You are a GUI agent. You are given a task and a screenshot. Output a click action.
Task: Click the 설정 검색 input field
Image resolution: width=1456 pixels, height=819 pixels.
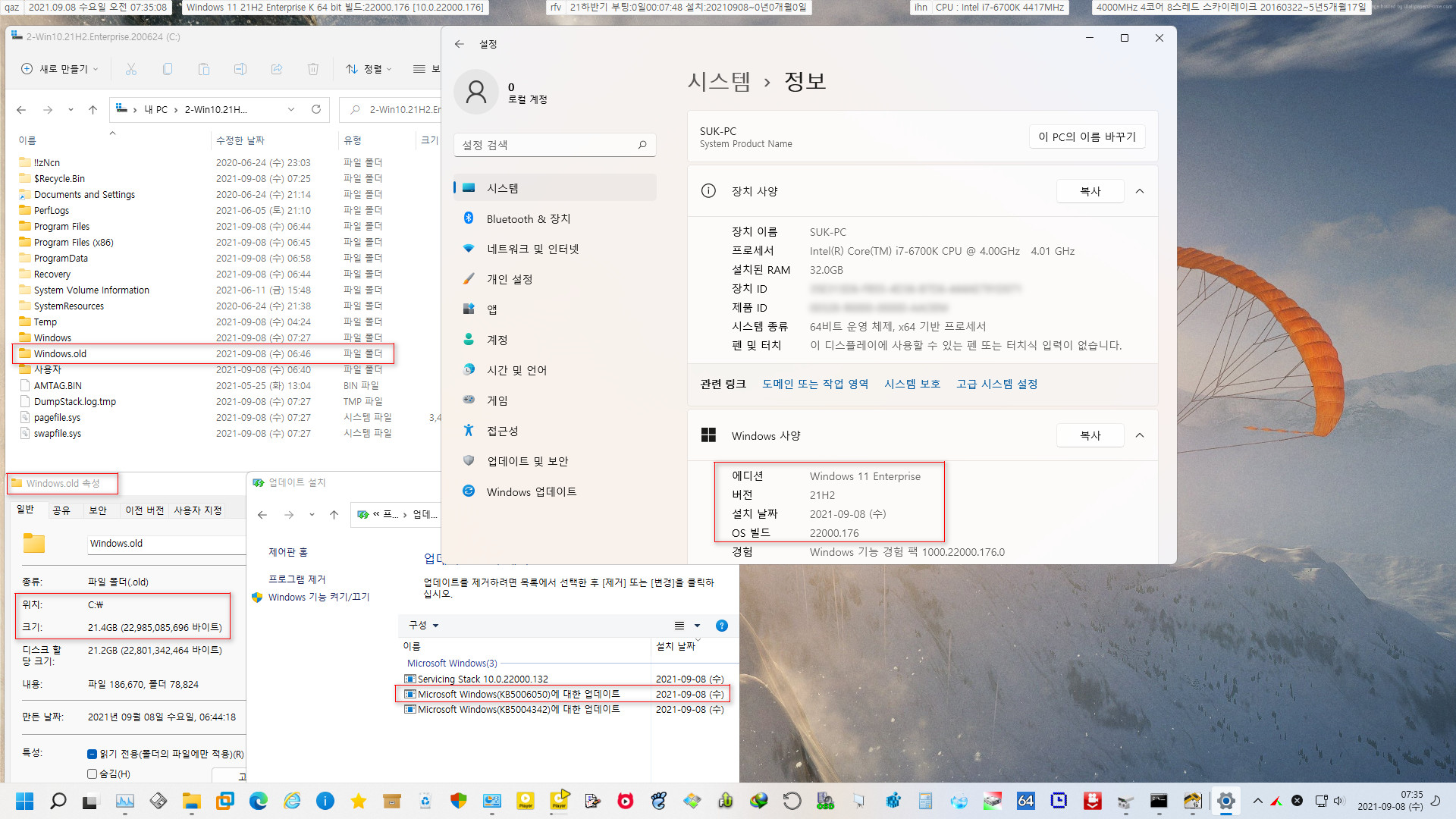[555, 145]
